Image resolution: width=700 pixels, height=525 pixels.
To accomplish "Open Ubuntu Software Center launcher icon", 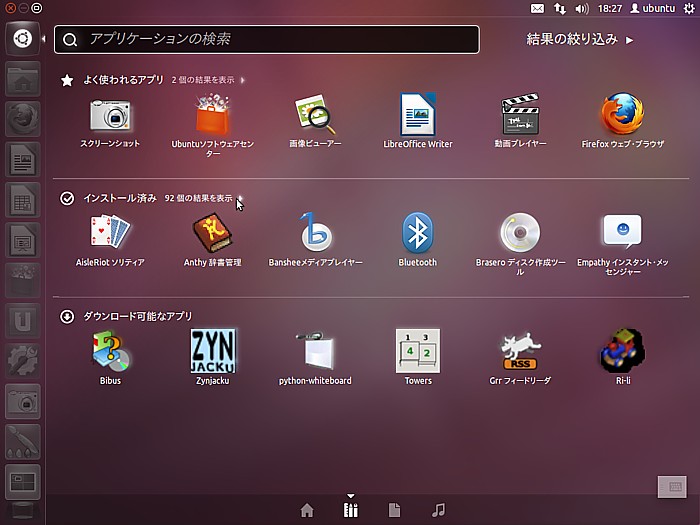I will 23,280.
